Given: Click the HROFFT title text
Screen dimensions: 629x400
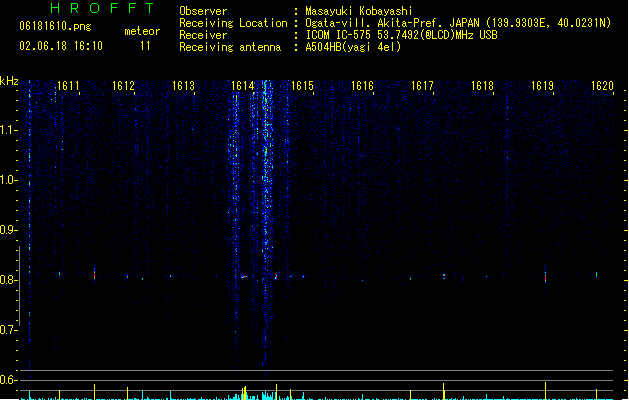Looking at the screenshot, I should coord(102,8).
